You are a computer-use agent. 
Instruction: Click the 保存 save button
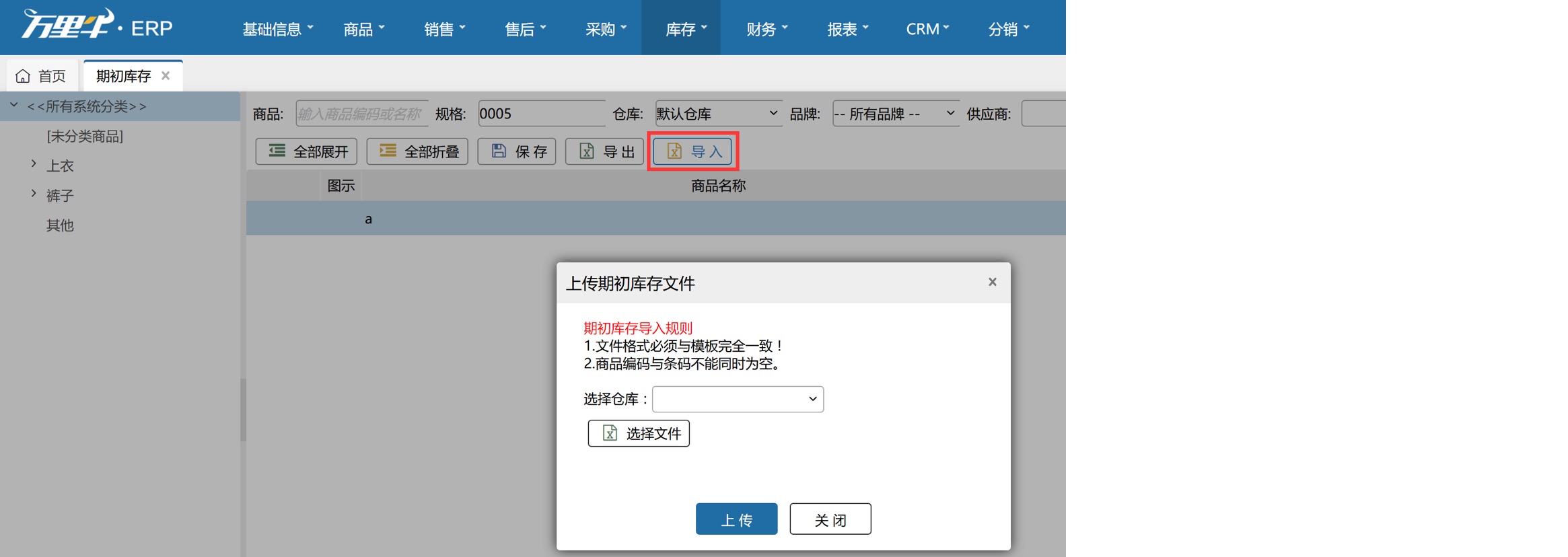coord(517,151)
